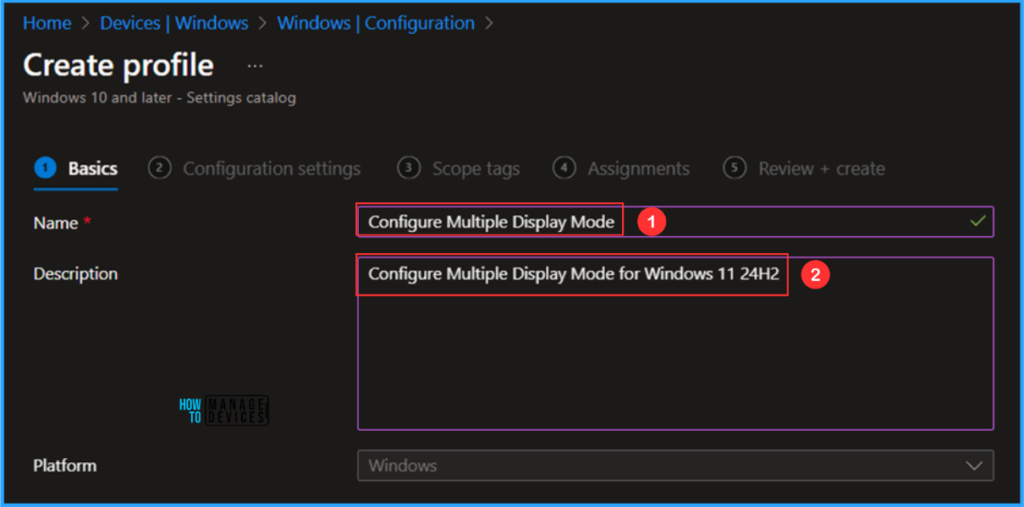Expand the Platform dropdown

pos(675,466)
